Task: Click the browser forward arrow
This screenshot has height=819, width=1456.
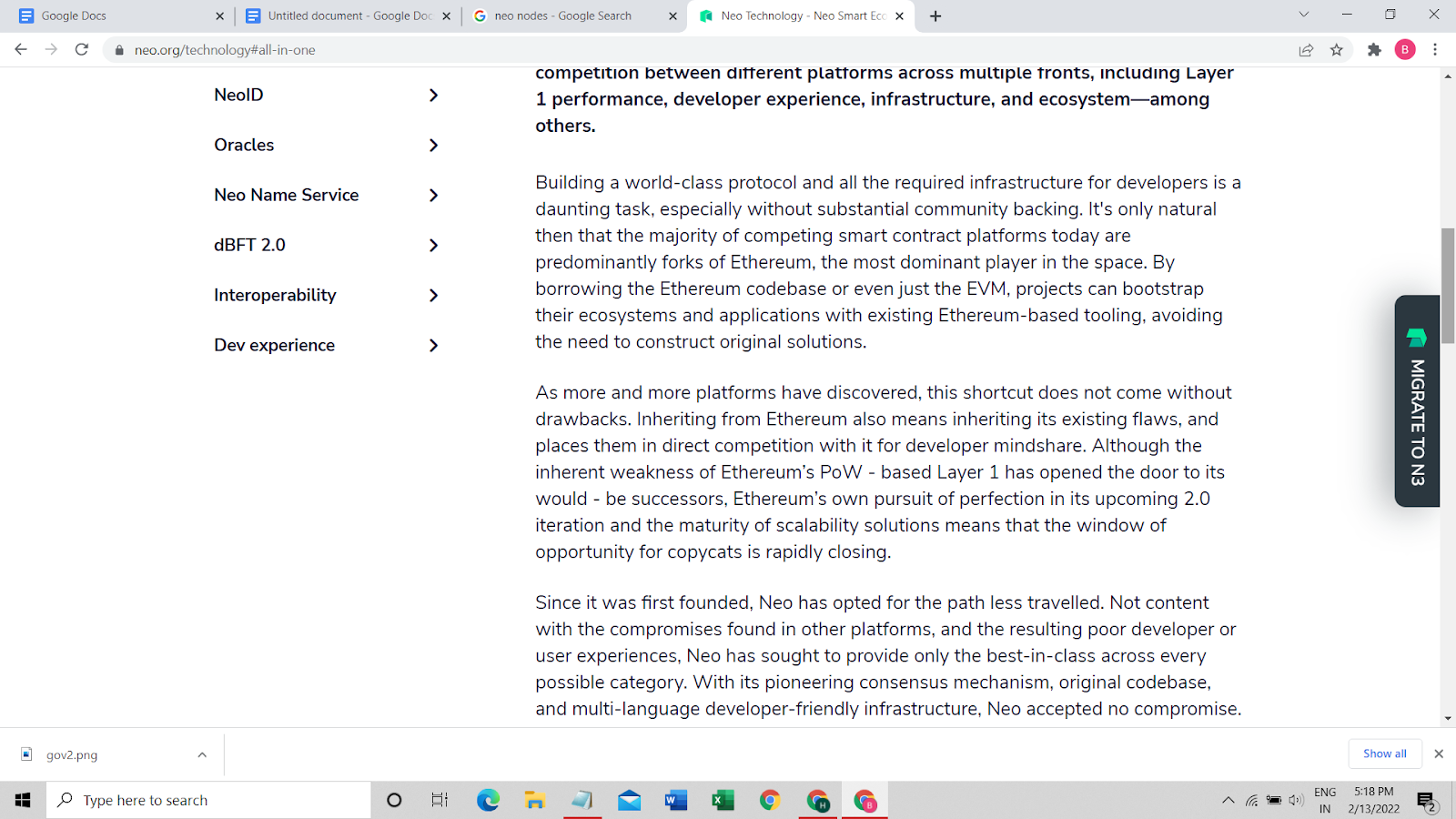Action: pos(51,49)
